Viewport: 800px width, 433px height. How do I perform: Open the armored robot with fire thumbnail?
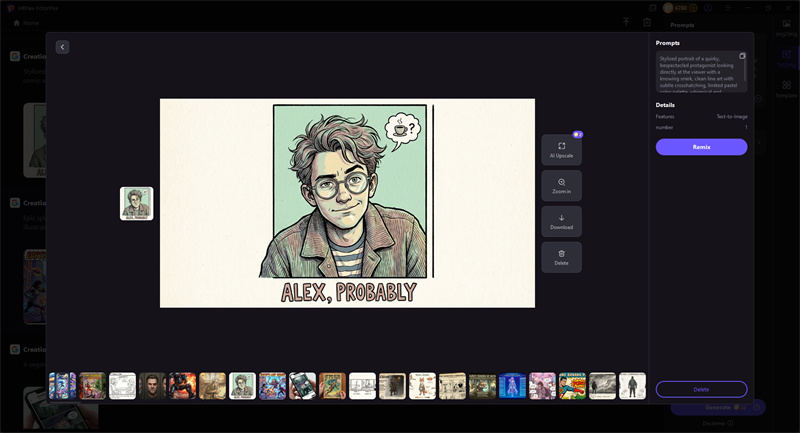[183, 386]
